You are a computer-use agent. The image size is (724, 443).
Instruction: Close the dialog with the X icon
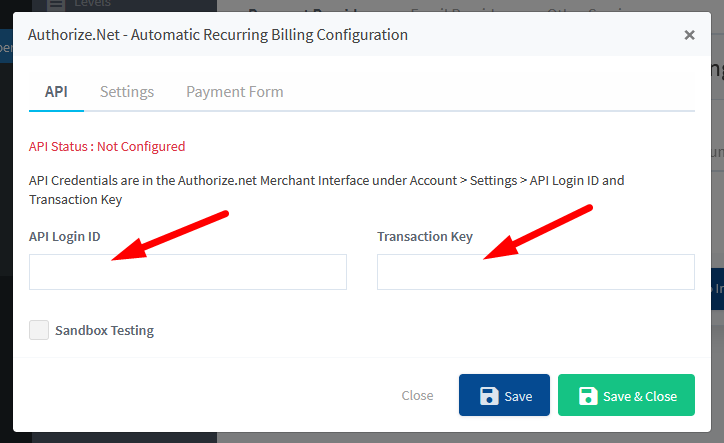[x=689, y=35]
